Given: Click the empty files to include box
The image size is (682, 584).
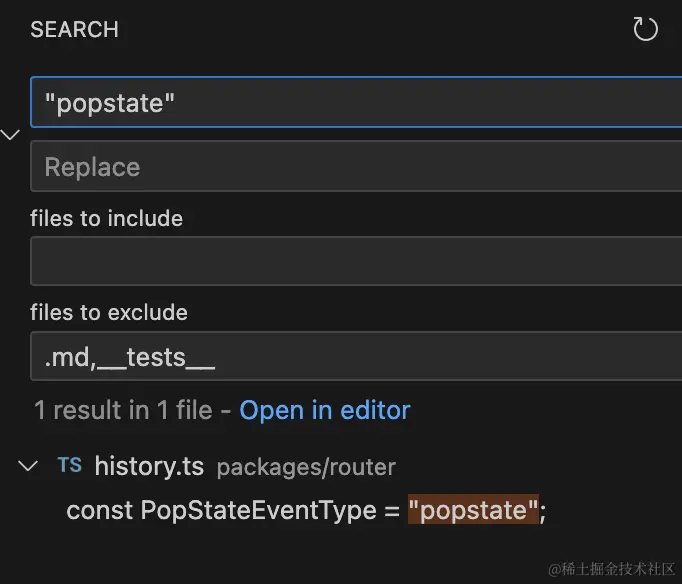Looking at the screenshot, I should point(356,261).
